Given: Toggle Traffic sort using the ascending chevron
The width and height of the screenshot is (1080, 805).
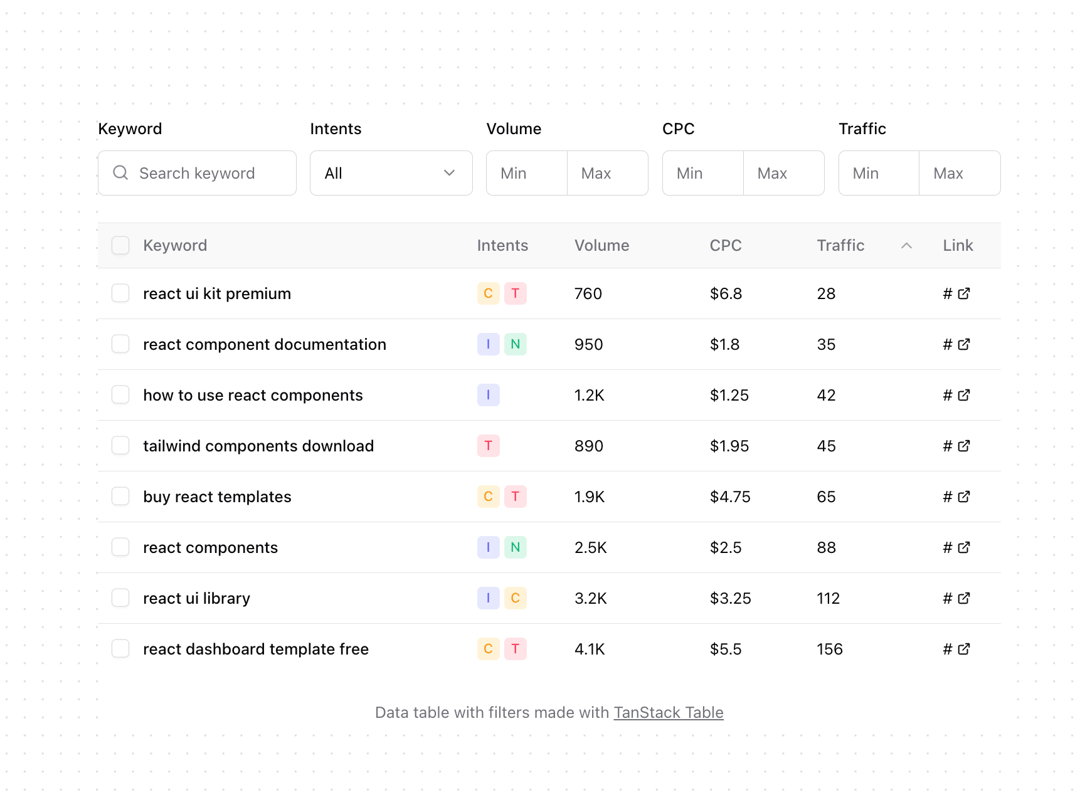Looking at the screenshot, I should click(x=906, y=246).
